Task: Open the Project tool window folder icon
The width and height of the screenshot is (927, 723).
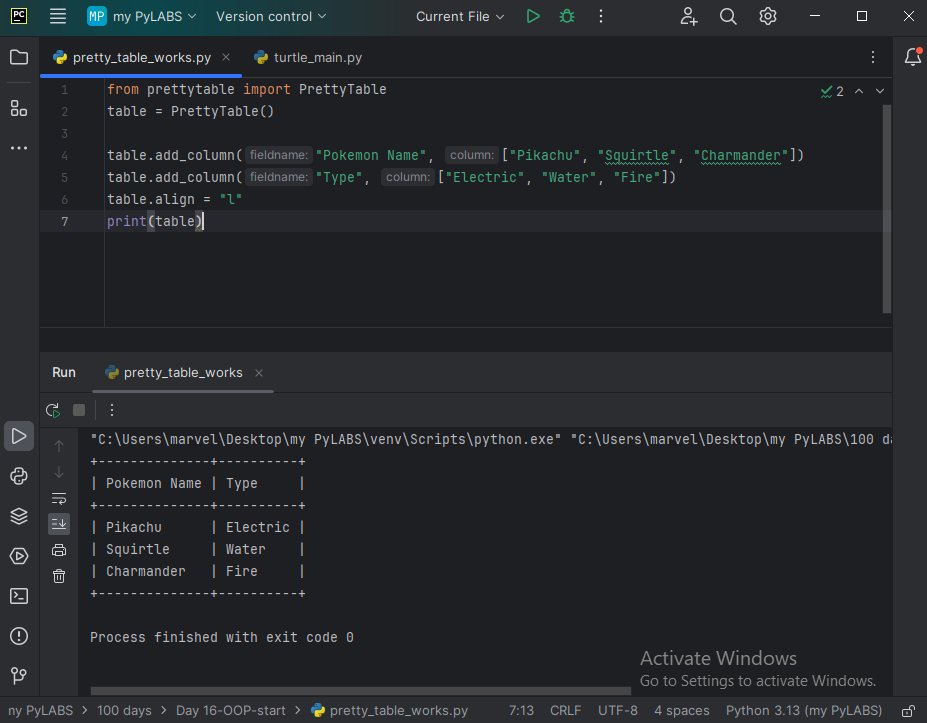Action: (x=19, y=57)
